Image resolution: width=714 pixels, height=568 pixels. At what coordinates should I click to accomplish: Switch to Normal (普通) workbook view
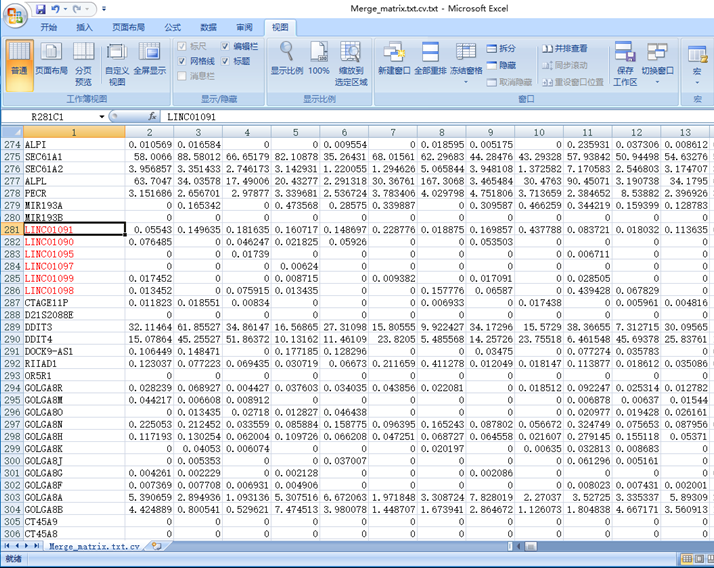19,60
